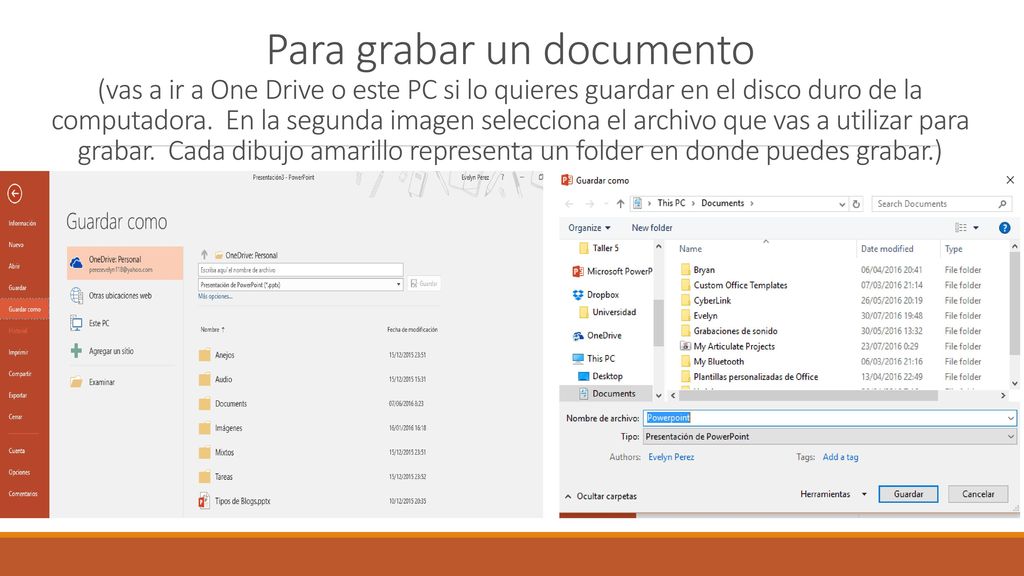The height and width of the screenshot is (576, 1024).
Task: Select This PC in navigation pane
Action: click(594, 359)
